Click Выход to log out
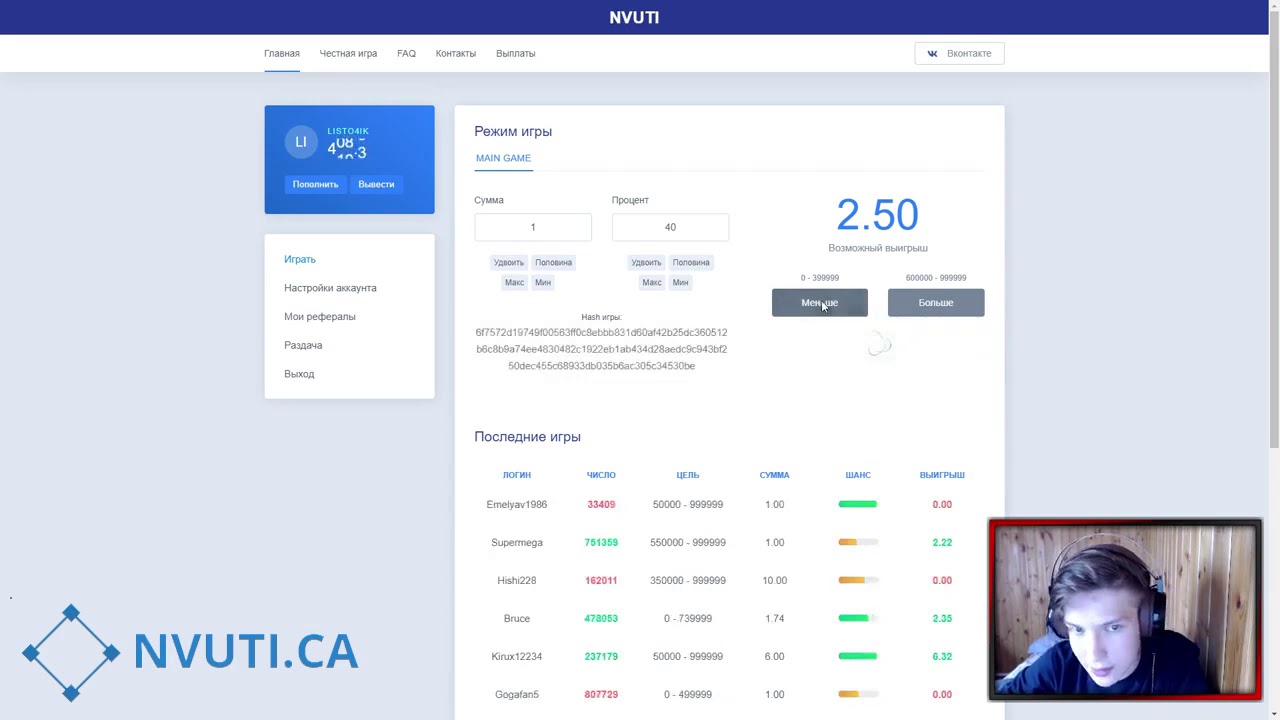This screenshot has height=720, width=1280. coord(299,374)
